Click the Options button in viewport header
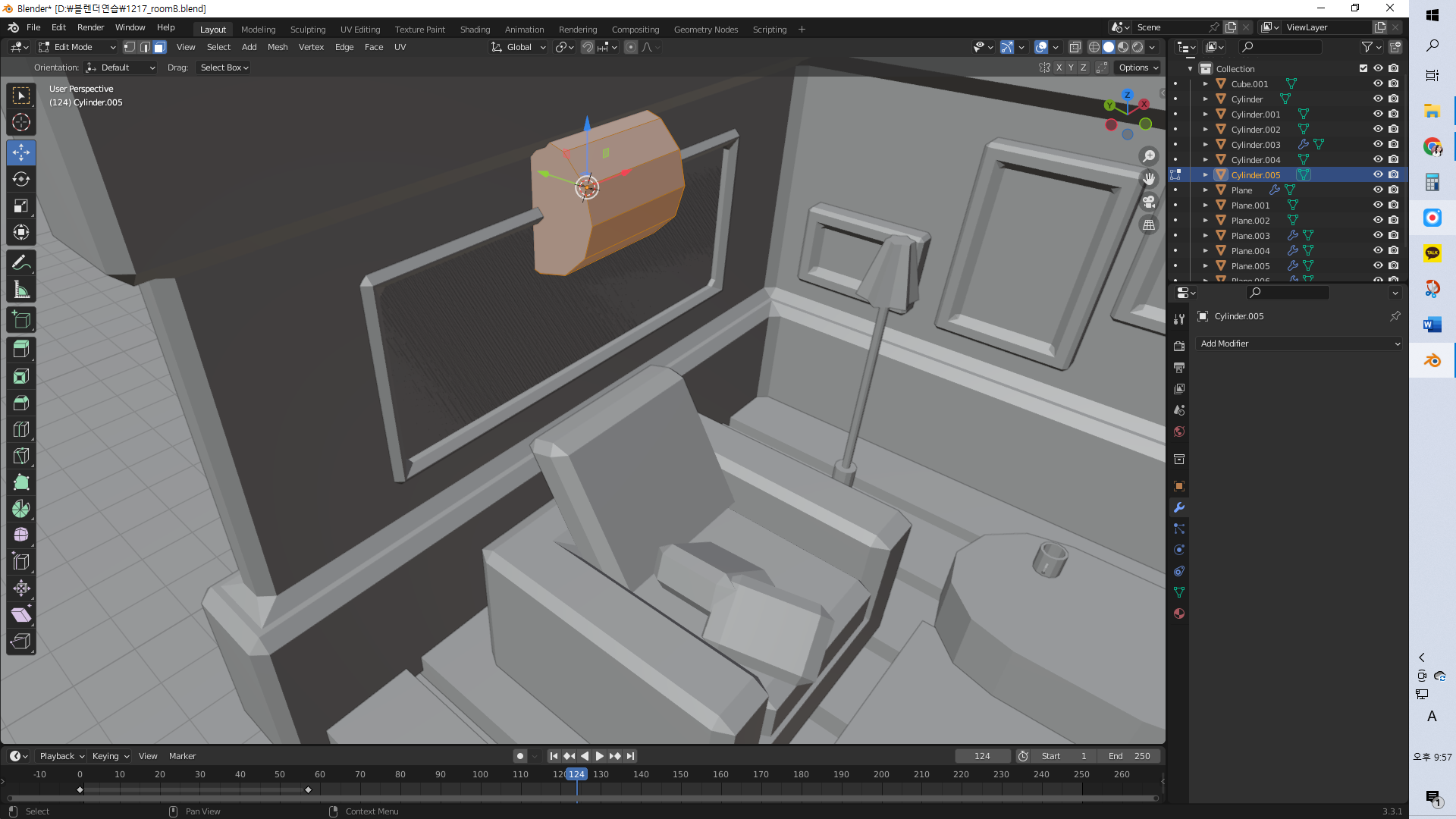Screen dimensions: 1456x819 pos(1138,67)
